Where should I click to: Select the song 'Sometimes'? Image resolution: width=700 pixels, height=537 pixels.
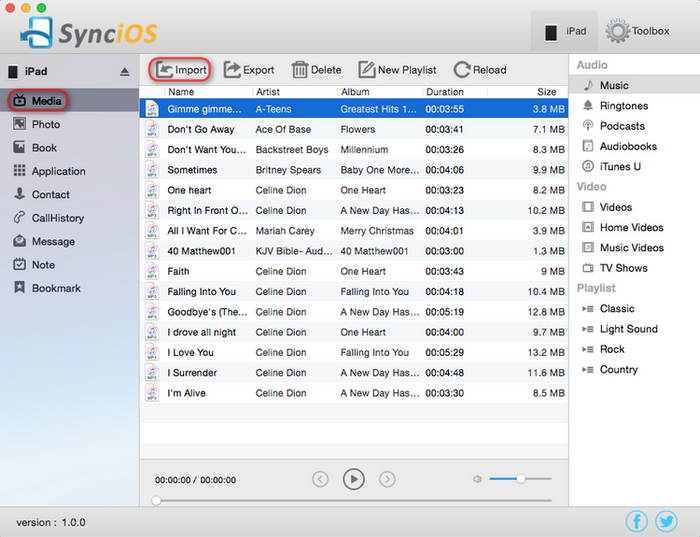[354, 170]
